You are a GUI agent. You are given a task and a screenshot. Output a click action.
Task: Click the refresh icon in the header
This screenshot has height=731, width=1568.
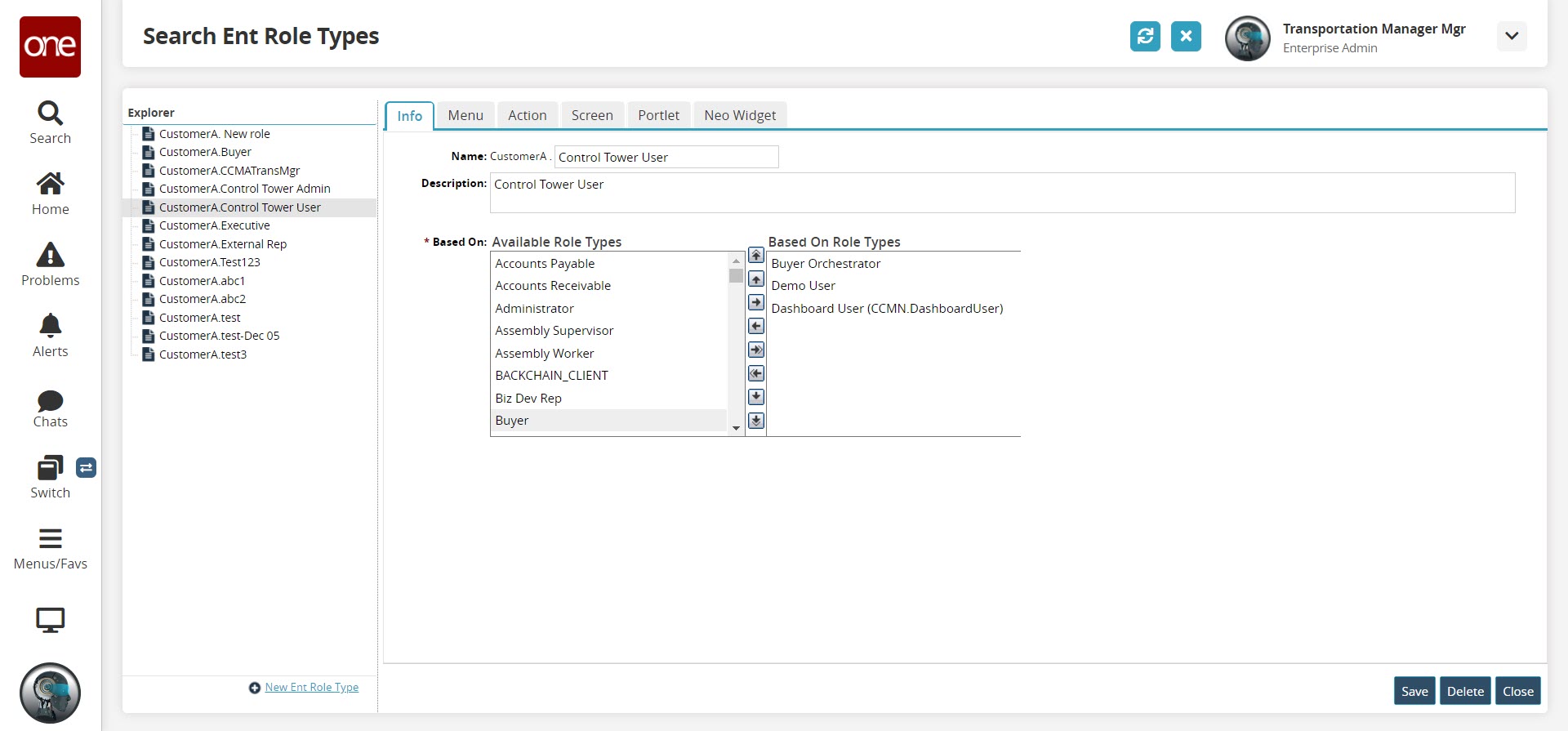[x=1145, y=37]
